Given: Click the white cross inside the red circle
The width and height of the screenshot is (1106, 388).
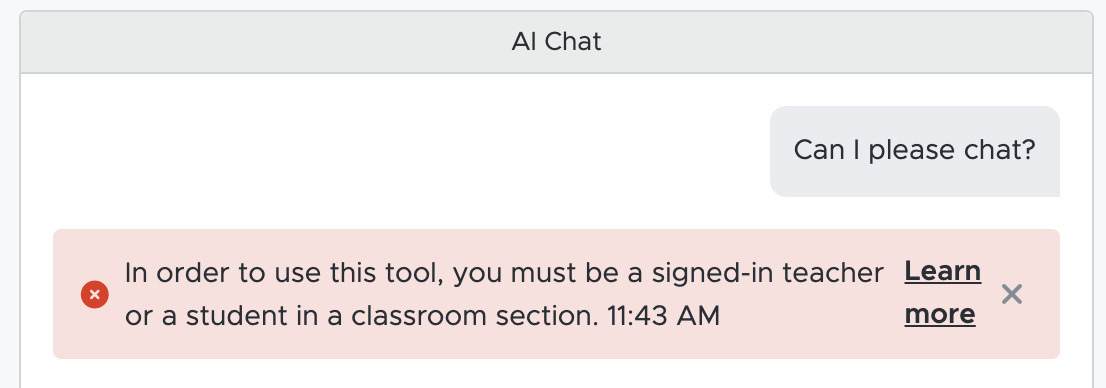Looking at the screenshot, I should (x=95, y=294).
